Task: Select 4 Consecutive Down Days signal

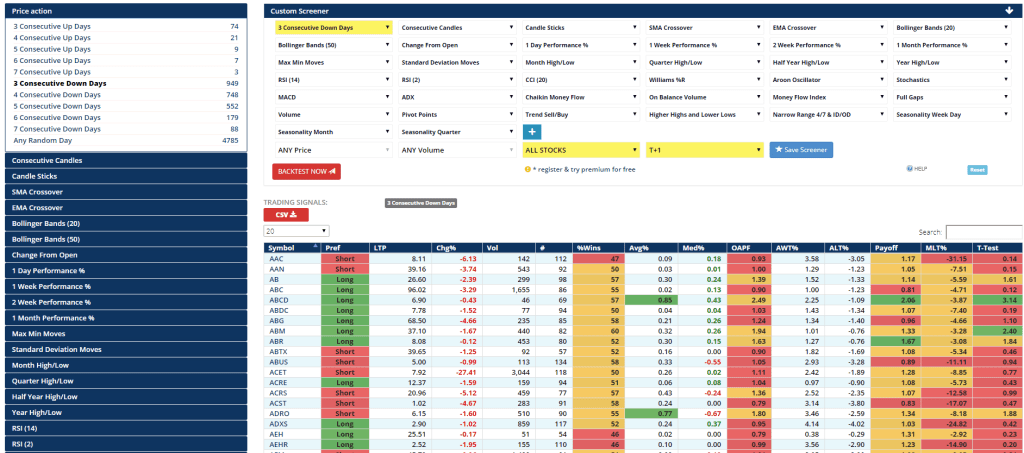Action: click(57, 95)
